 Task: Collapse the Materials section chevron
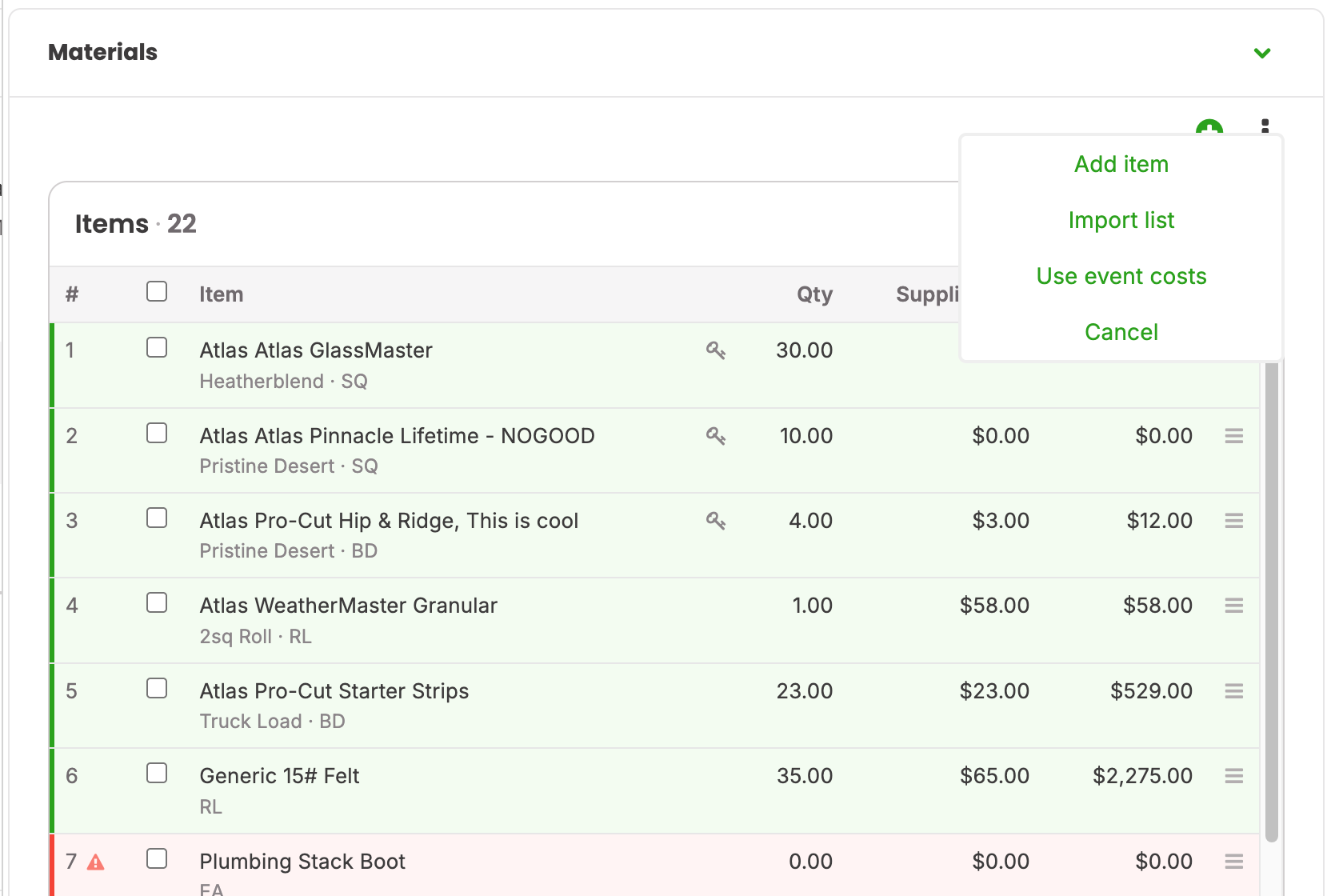click(1263, 53)
